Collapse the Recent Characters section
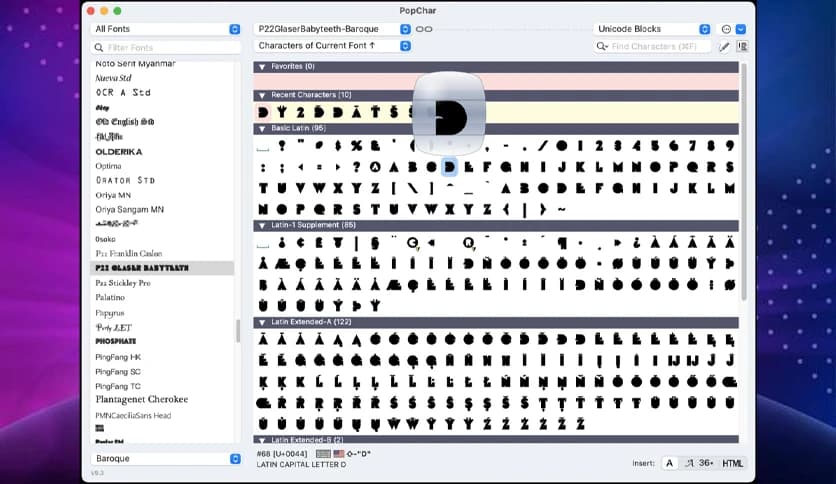Screen dimensions: 836x484 tap(262, 95)
